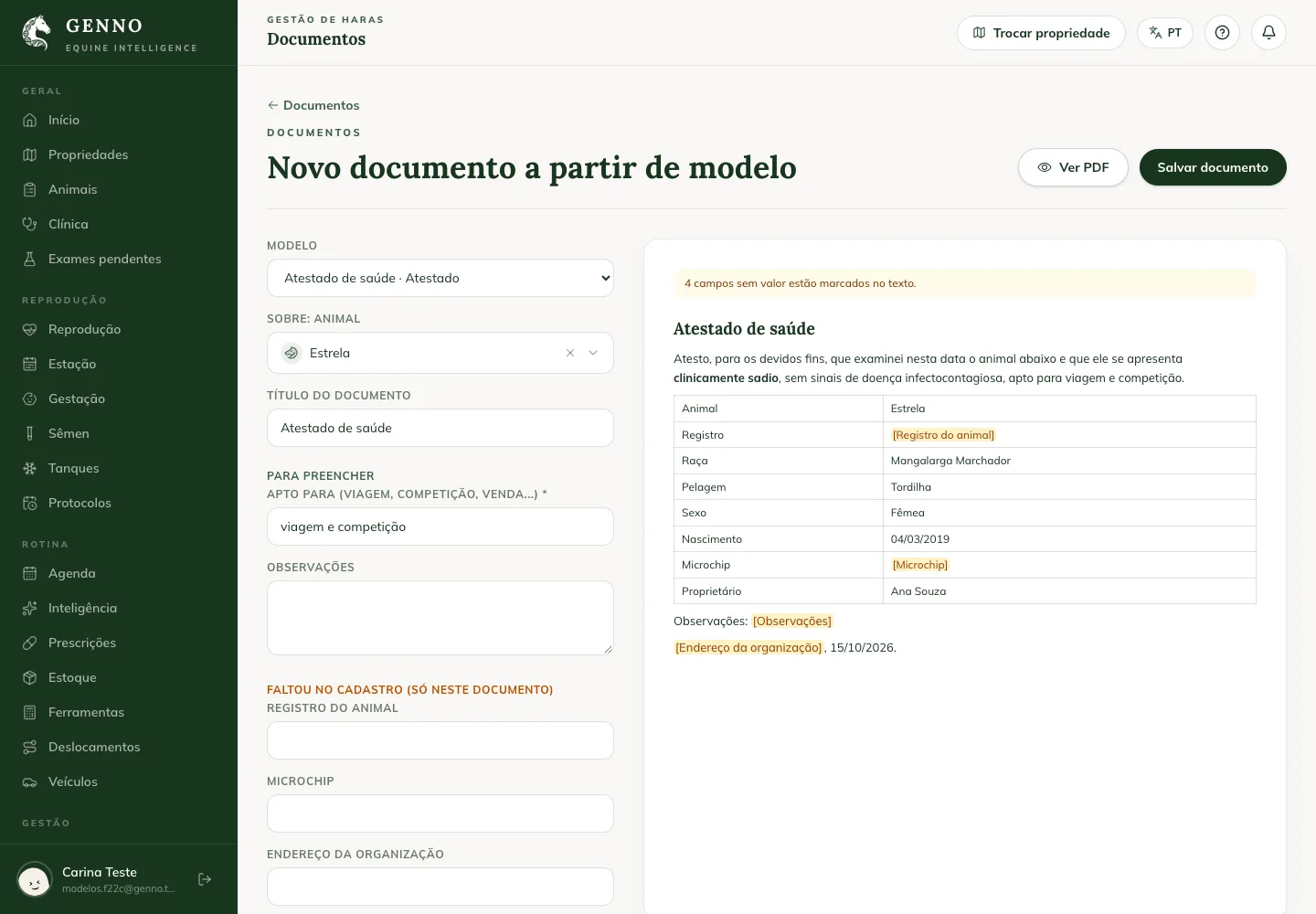The image size is (1316, 914).
Task: Preview with Ver PDF button
Action: (1073, 167)
